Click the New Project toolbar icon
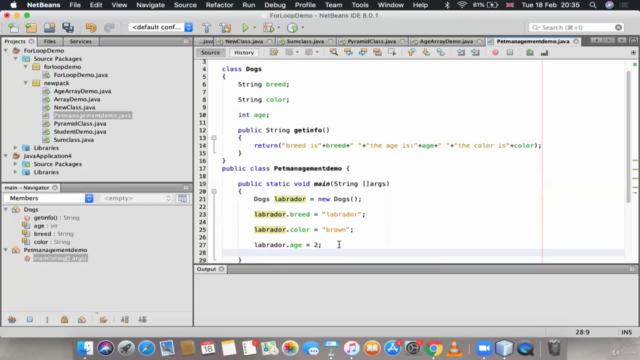The height and width of the screenshot is (360, 640). [x=31, y=27]
